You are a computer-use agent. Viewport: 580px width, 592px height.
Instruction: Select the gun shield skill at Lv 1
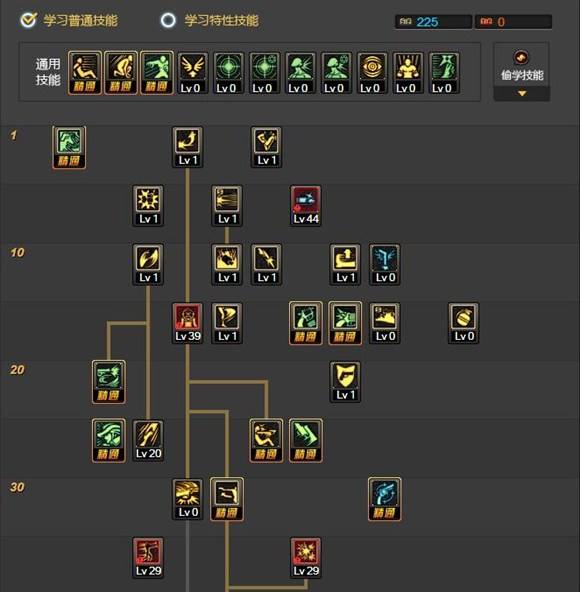[x=345, y=382]
